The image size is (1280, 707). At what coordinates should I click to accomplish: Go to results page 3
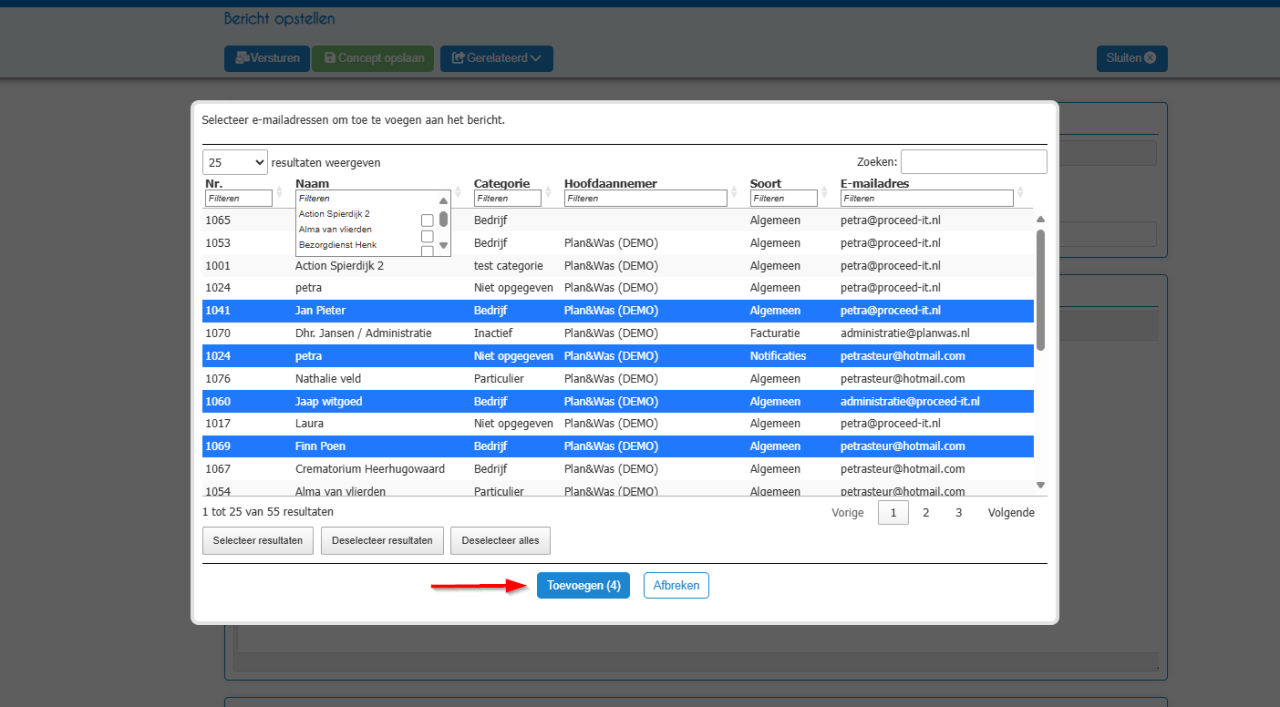[958, 513]
